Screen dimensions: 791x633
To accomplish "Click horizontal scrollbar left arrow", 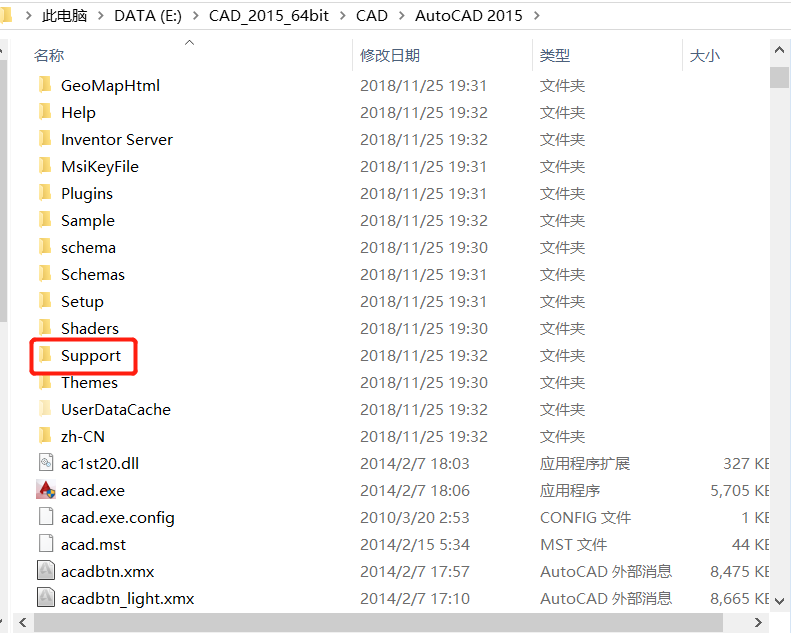I will [x=23, y=622].
